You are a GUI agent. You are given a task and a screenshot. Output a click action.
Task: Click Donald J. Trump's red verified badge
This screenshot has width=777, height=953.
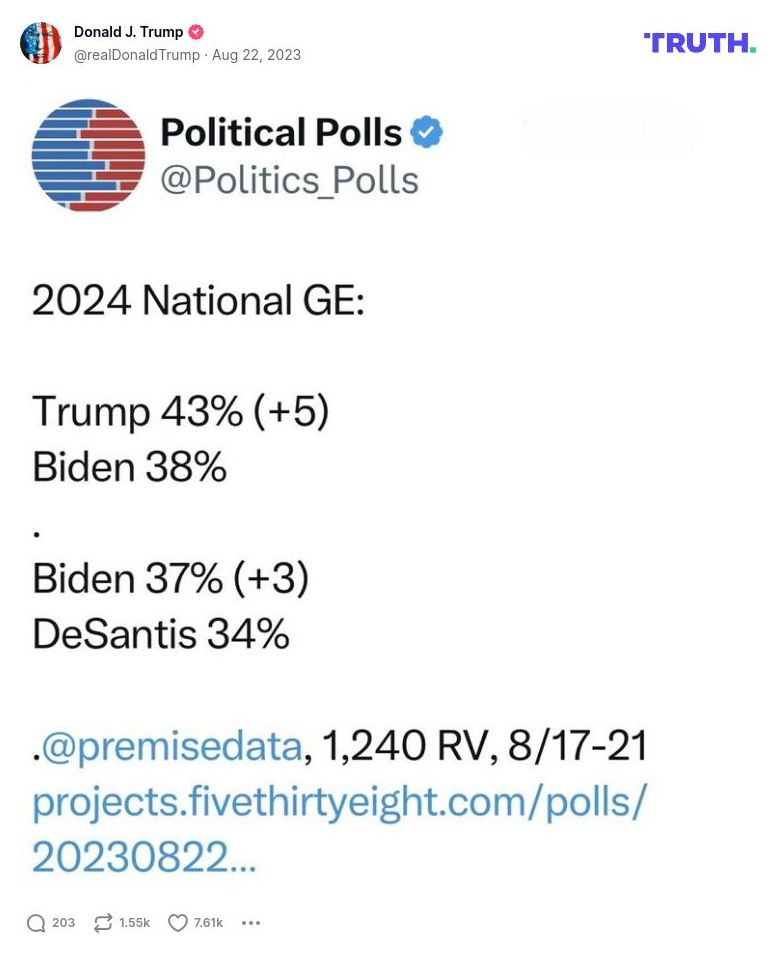tap(196, 31)
